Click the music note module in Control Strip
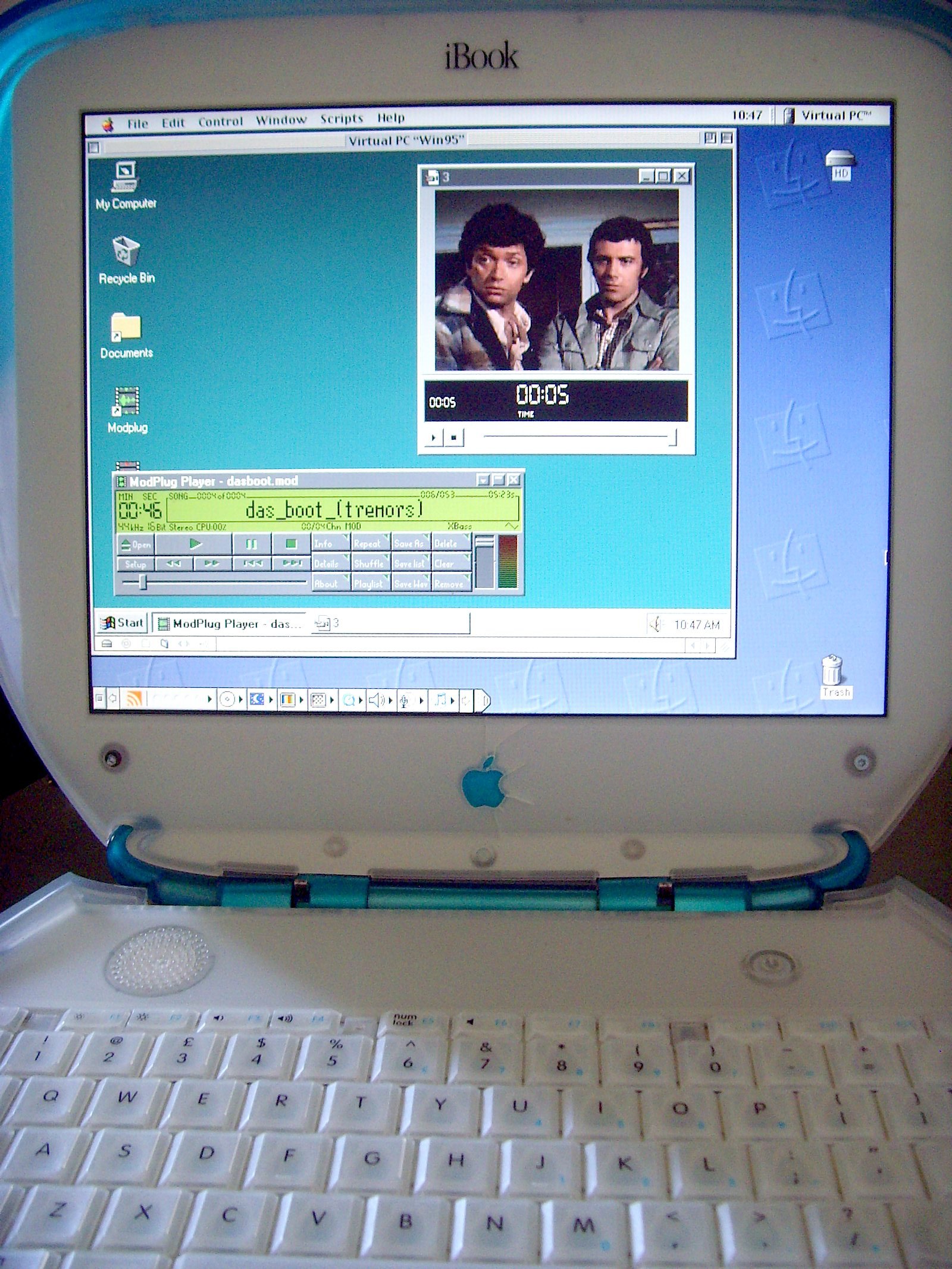 tap(441, 700)
